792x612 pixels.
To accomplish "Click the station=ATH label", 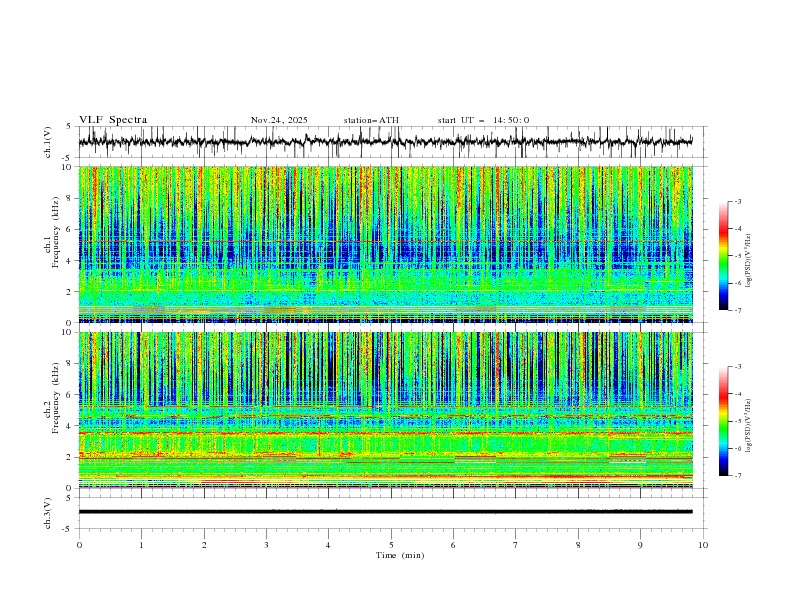I will coord(371,120).
